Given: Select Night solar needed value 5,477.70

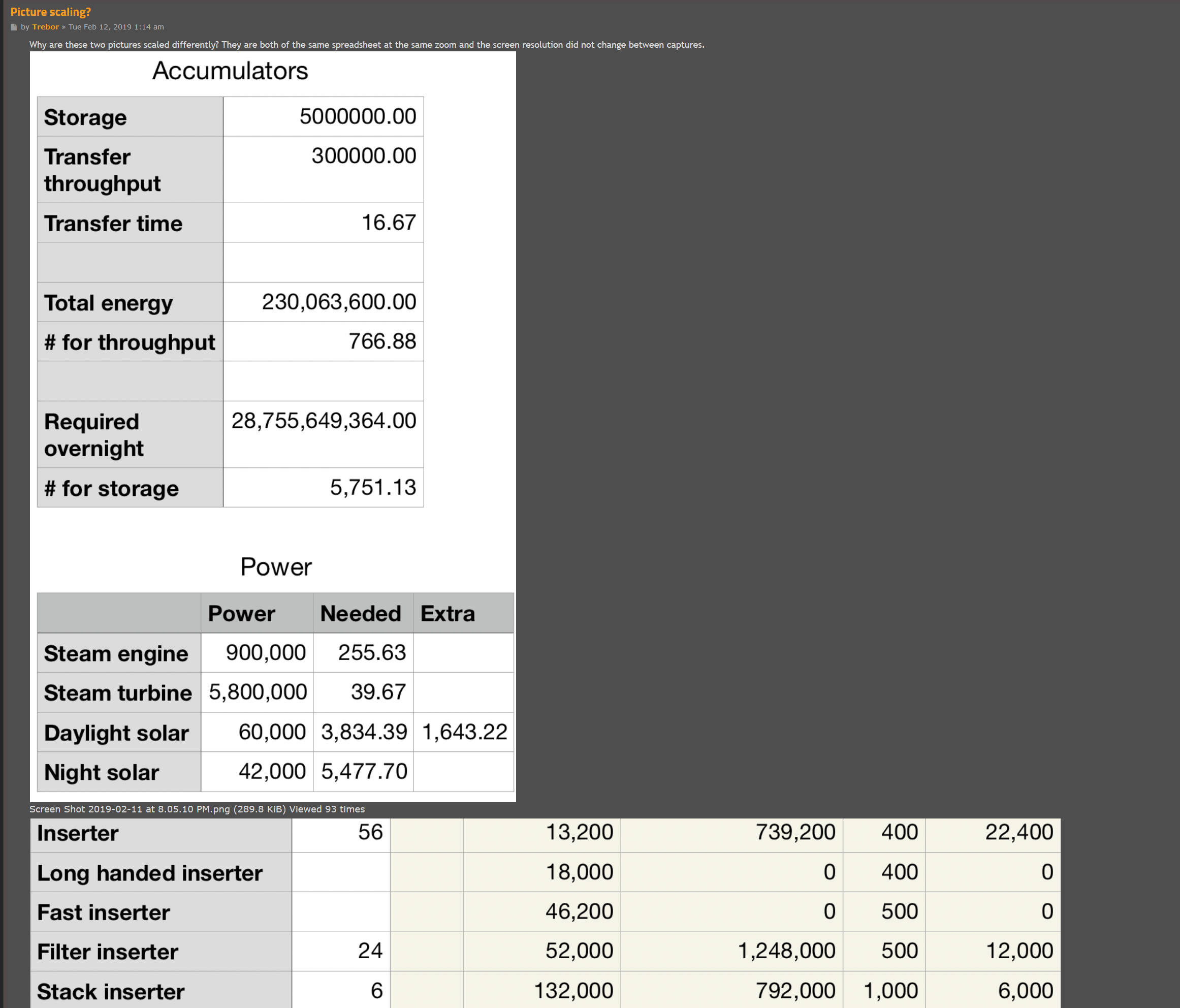Looking at the screenshot, I should (365, 771).
